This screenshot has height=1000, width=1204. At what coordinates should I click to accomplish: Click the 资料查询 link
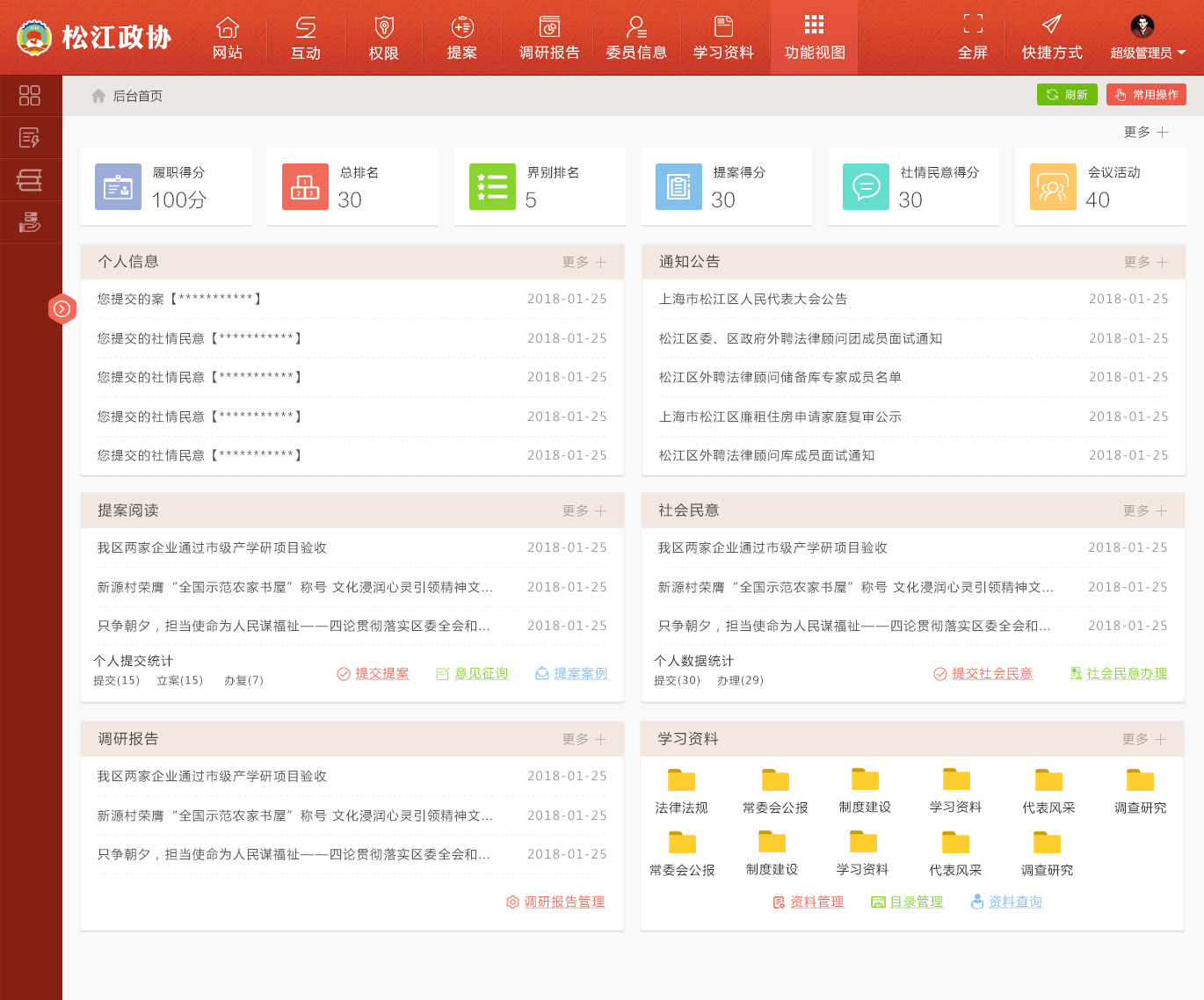coord(1006,902)
